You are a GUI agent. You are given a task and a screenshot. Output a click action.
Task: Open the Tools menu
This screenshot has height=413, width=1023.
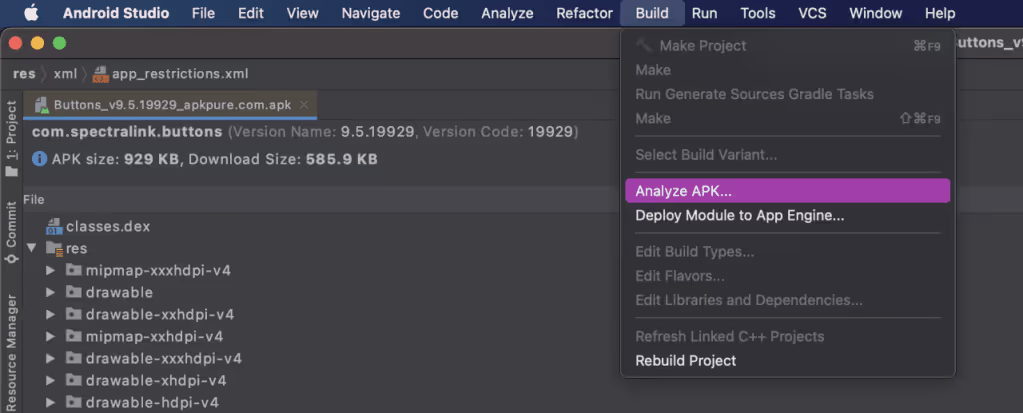pos(758,13)
